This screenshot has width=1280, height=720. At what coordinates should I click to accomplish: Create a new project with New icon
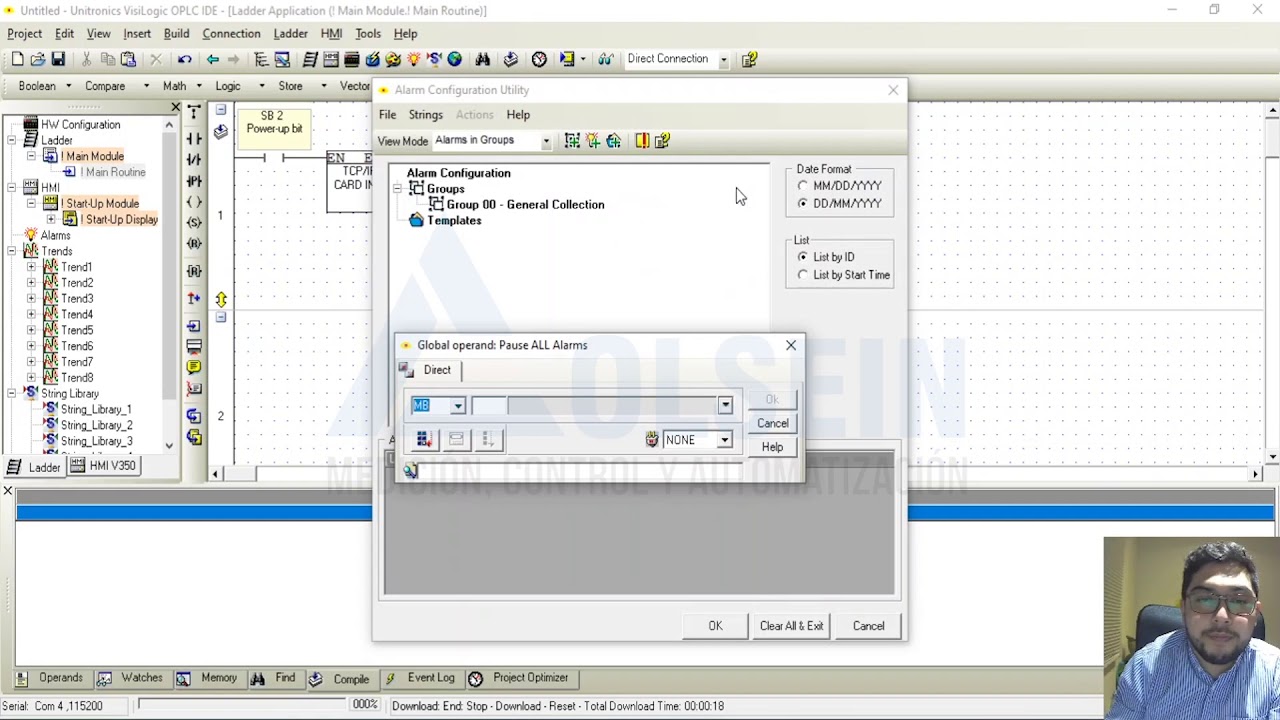(x=17, y=60)
